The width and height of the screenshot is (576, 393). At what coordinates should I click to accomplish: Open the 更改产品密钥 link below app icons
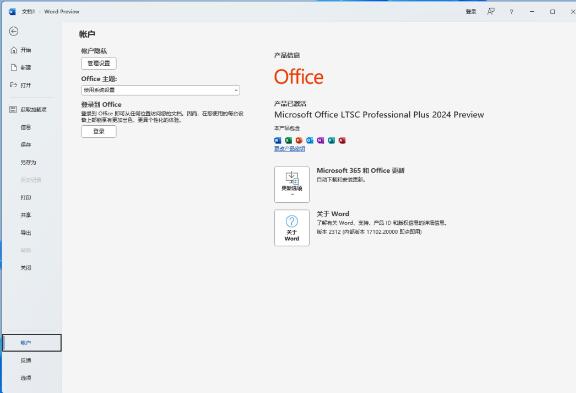tap(289, 149)
